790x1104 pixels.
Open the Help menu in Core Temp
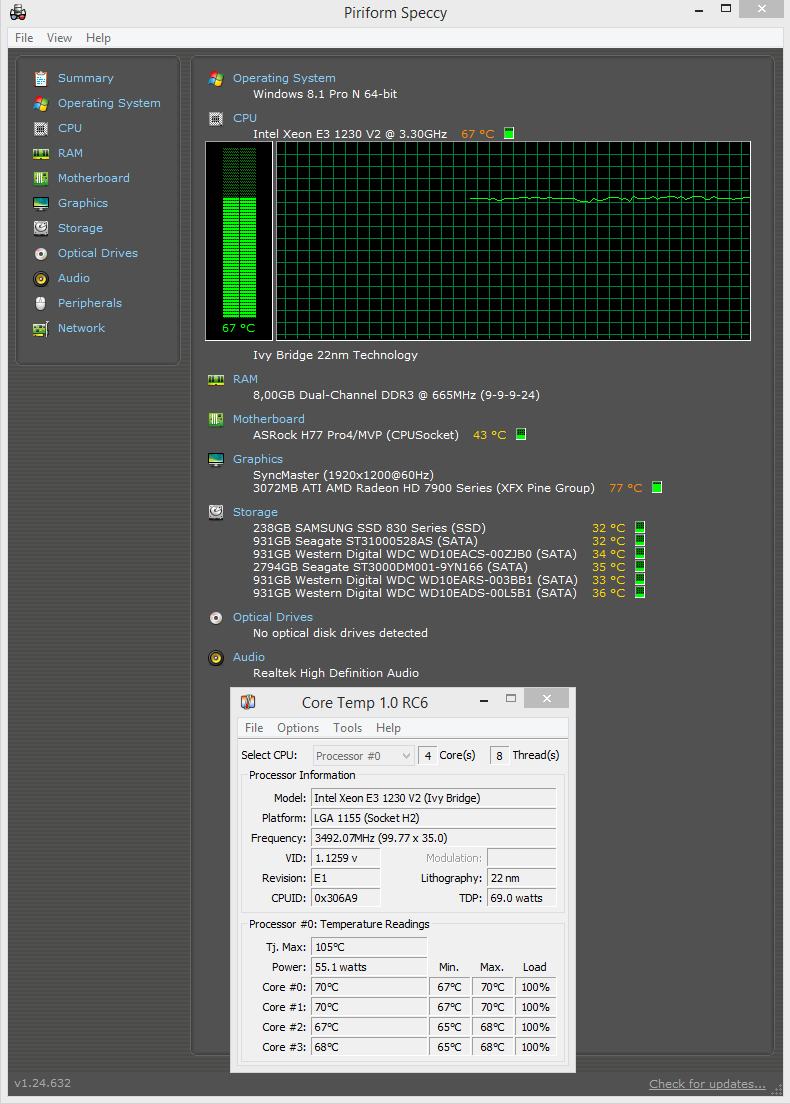tap(388, 728)
